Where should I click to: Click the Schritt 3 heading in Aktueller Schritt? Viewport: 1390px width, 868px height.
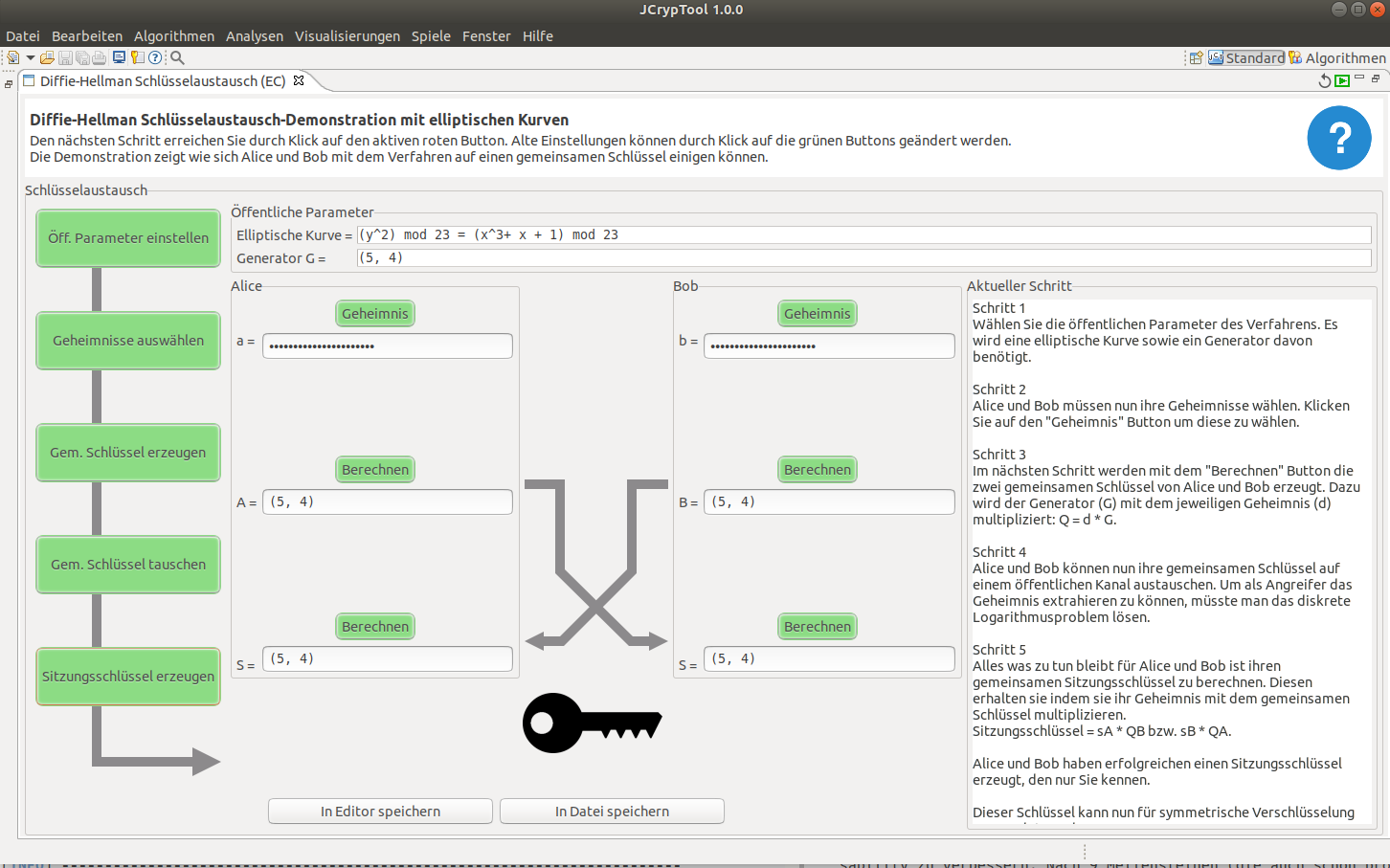point(999,455)
